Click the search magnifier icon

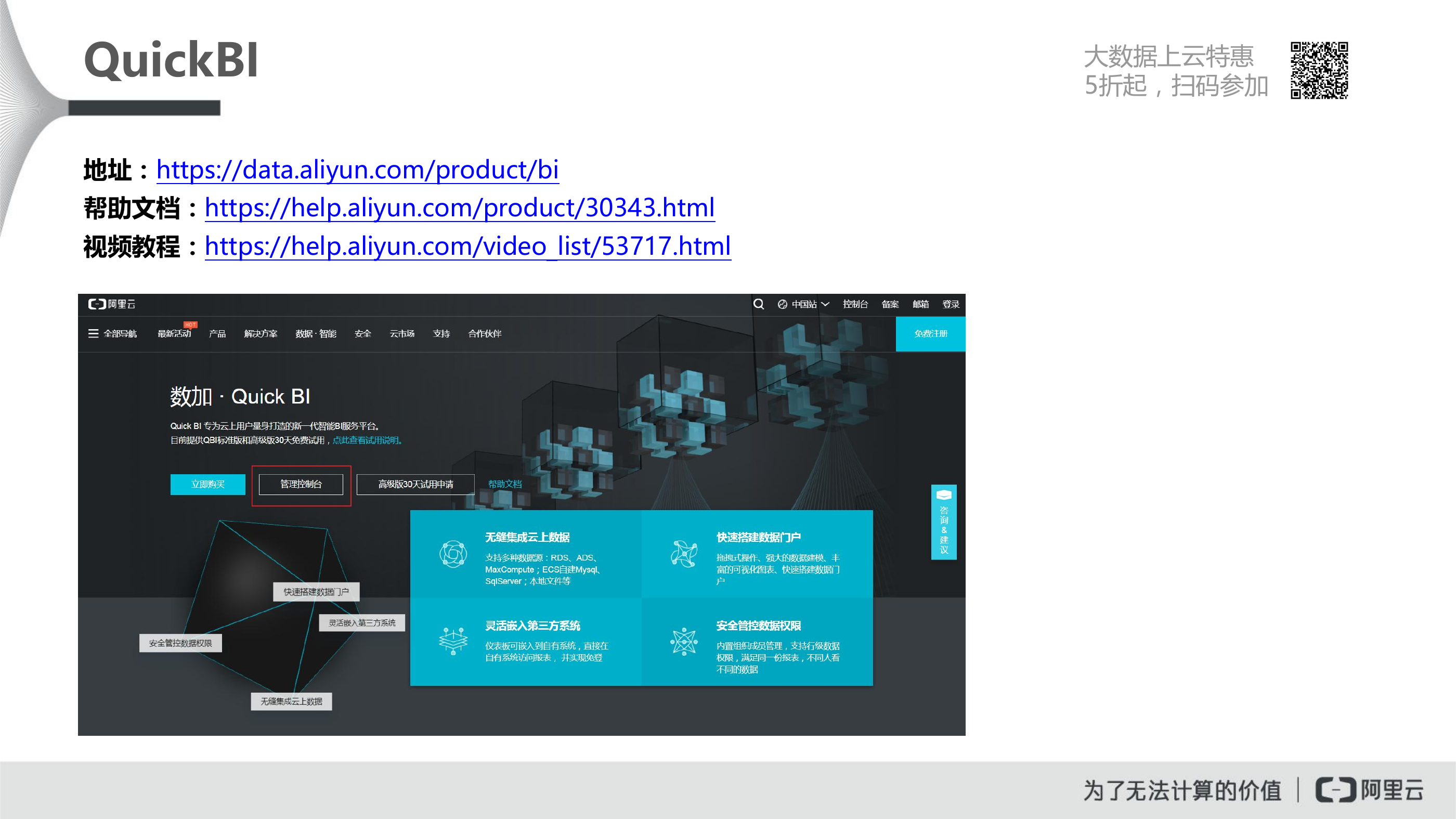coord(759,304)
